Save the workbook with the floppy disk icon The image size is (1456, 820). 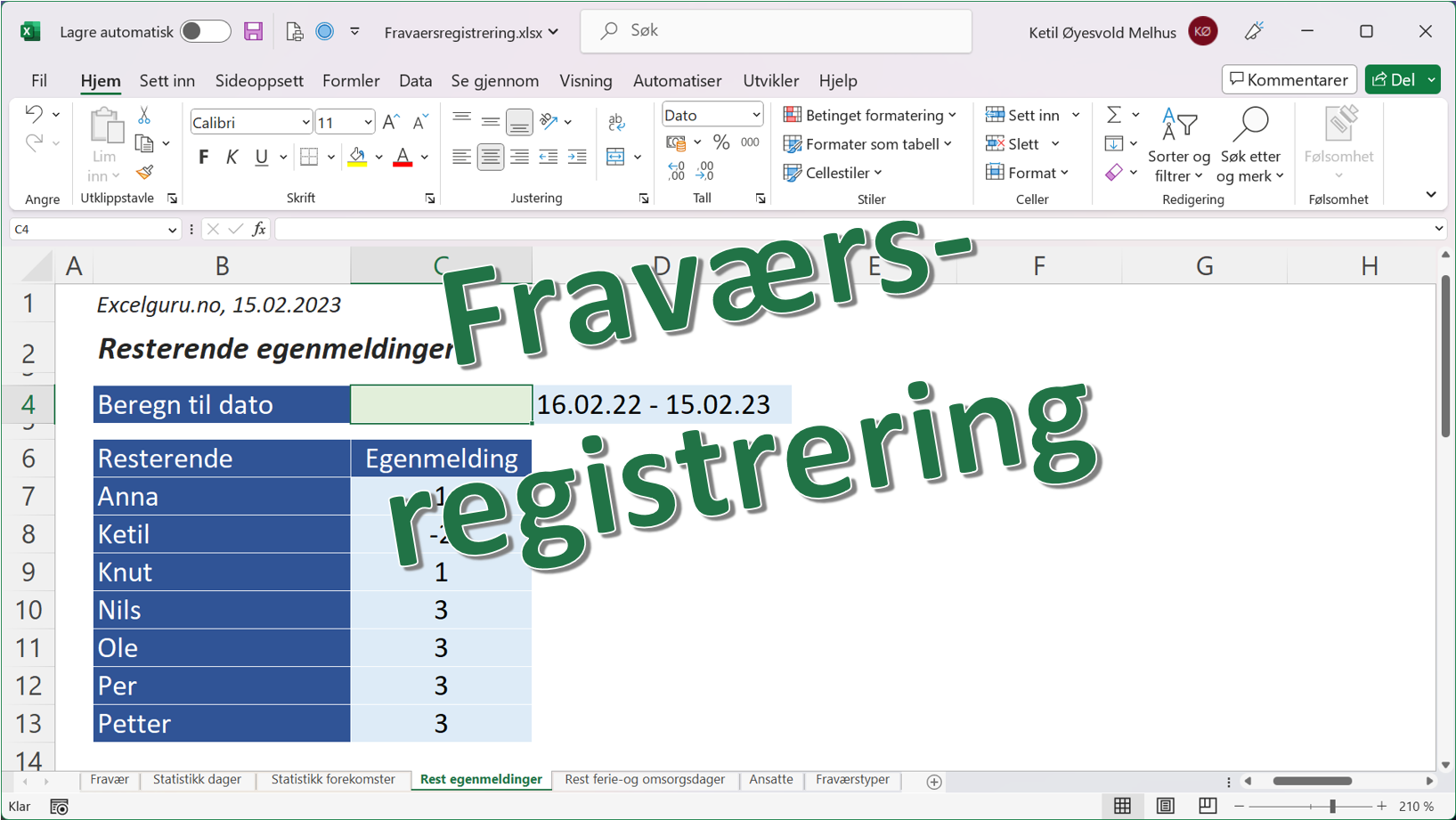[254, 32]
